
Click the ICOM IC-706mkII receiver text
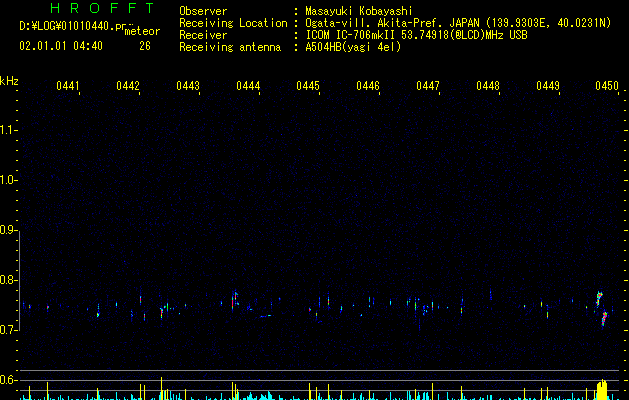[x=351, y=35]
